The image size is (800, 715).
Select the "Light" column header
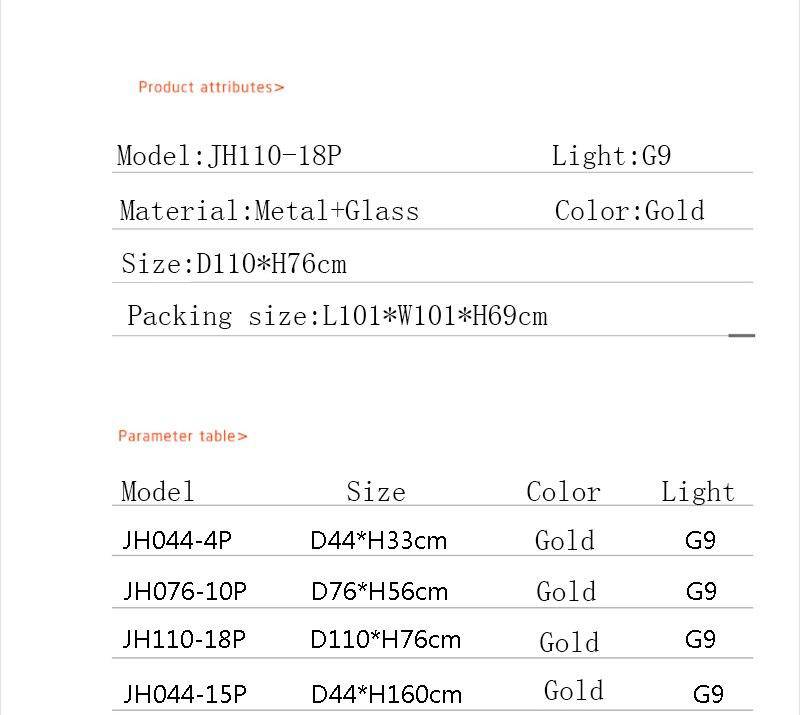point(698,492)
